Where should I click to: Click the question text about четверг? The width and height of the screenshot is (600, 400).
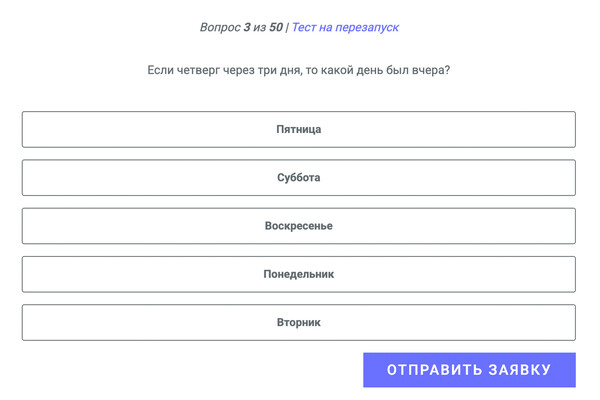click(298, 70)
